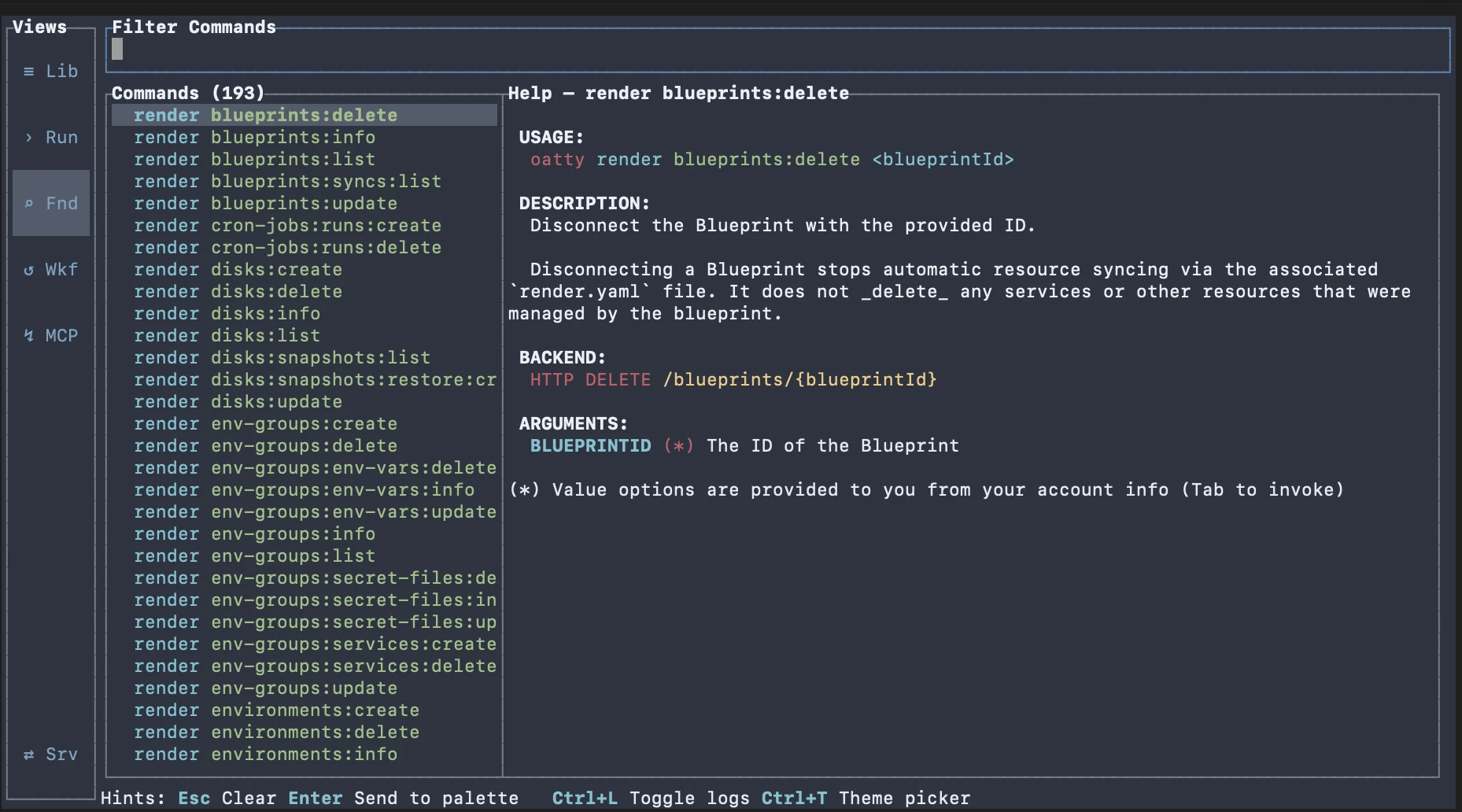Screen dimensions: 1462x812
Task: Expand the render blueprints:syncs:list command
Action: (286, 181)
